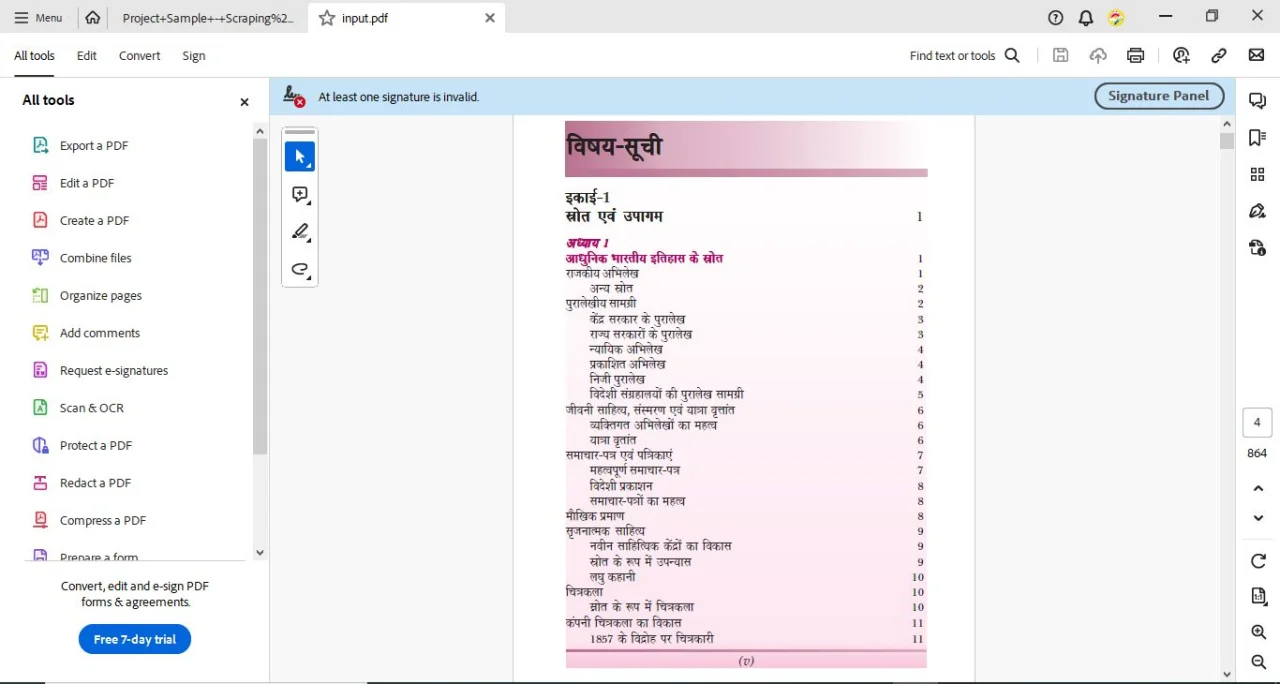Image resolution: width=1280 pixels, height=684 pixels.
Task: Open the hamburger Menu button
Action: tap(38, 17)
